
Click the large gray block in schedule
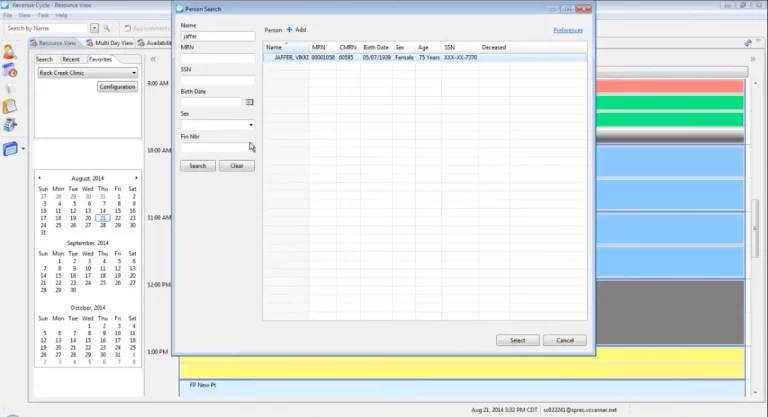pos(670,312)
